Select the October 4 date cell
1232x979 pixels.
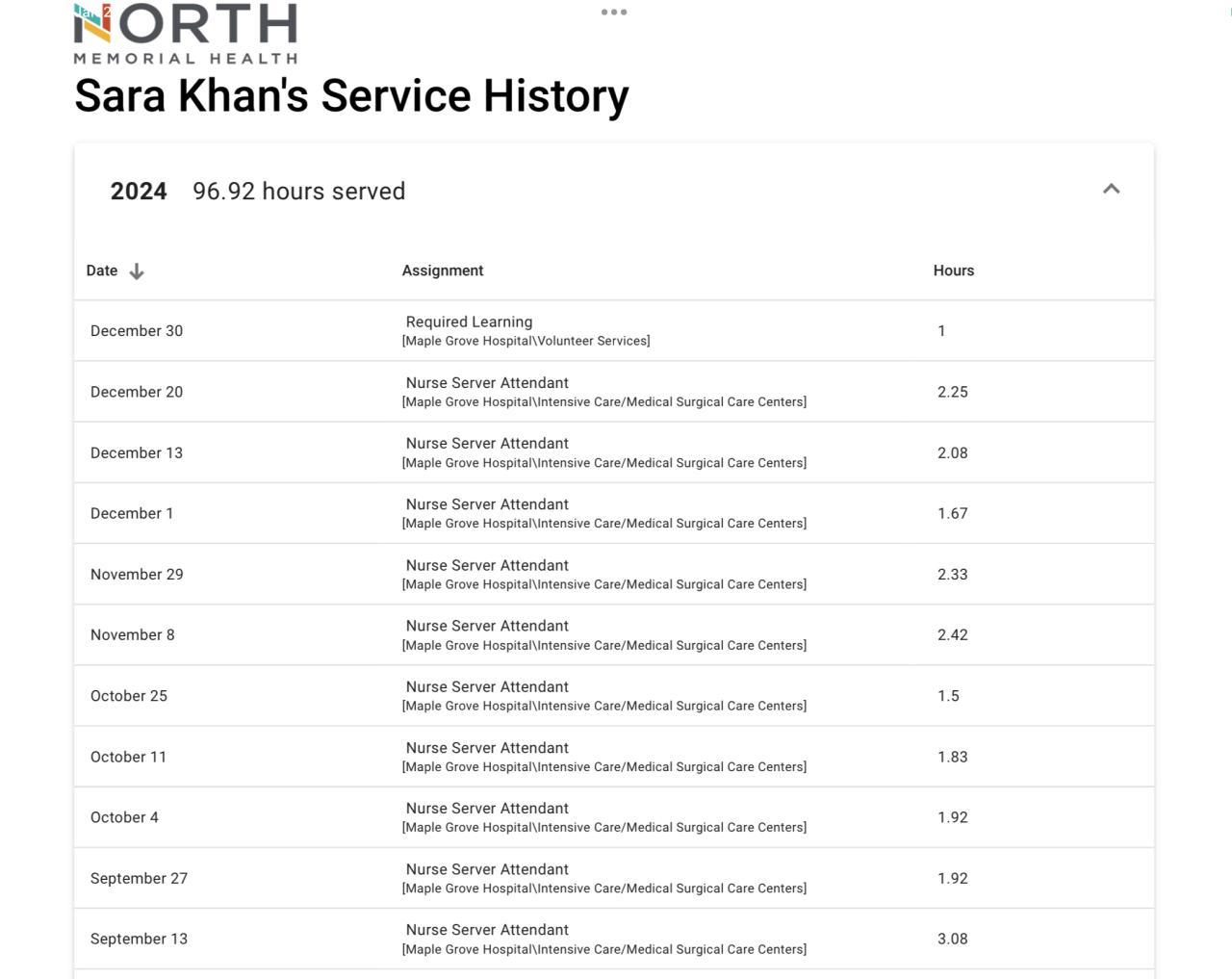coord(124,817)
